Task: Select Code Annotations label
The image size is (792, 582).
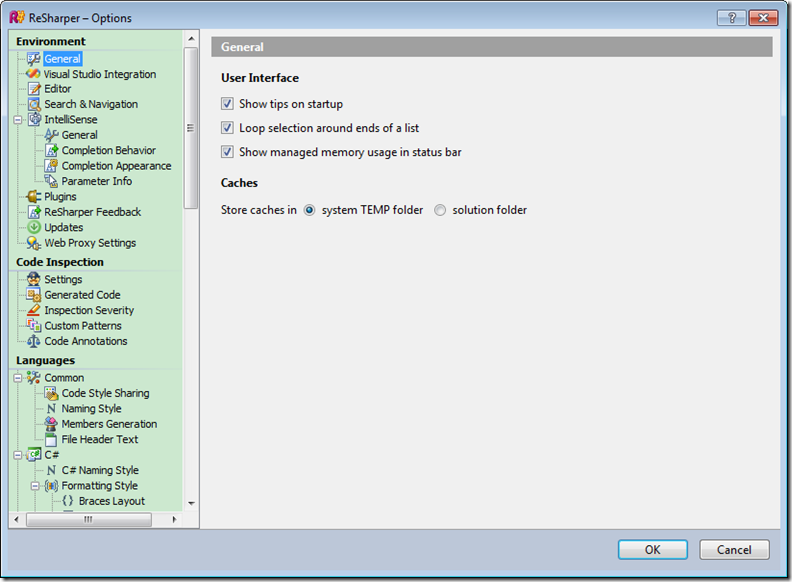Action: pyautogui.click(x=86, y=341)
